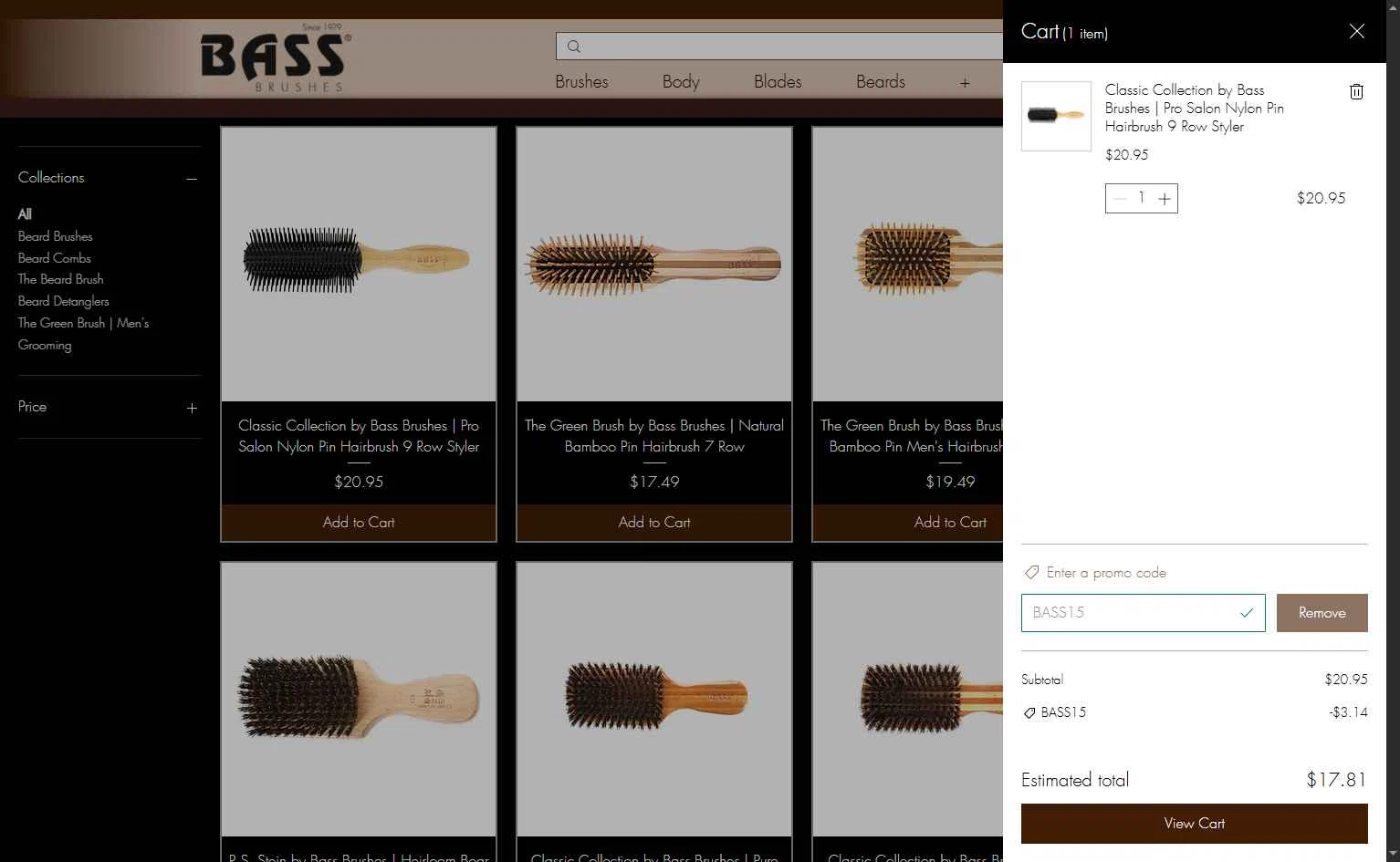Filter by Beard Brushes collection
This screenshot has width=1400, height=862.
point(56,236)
